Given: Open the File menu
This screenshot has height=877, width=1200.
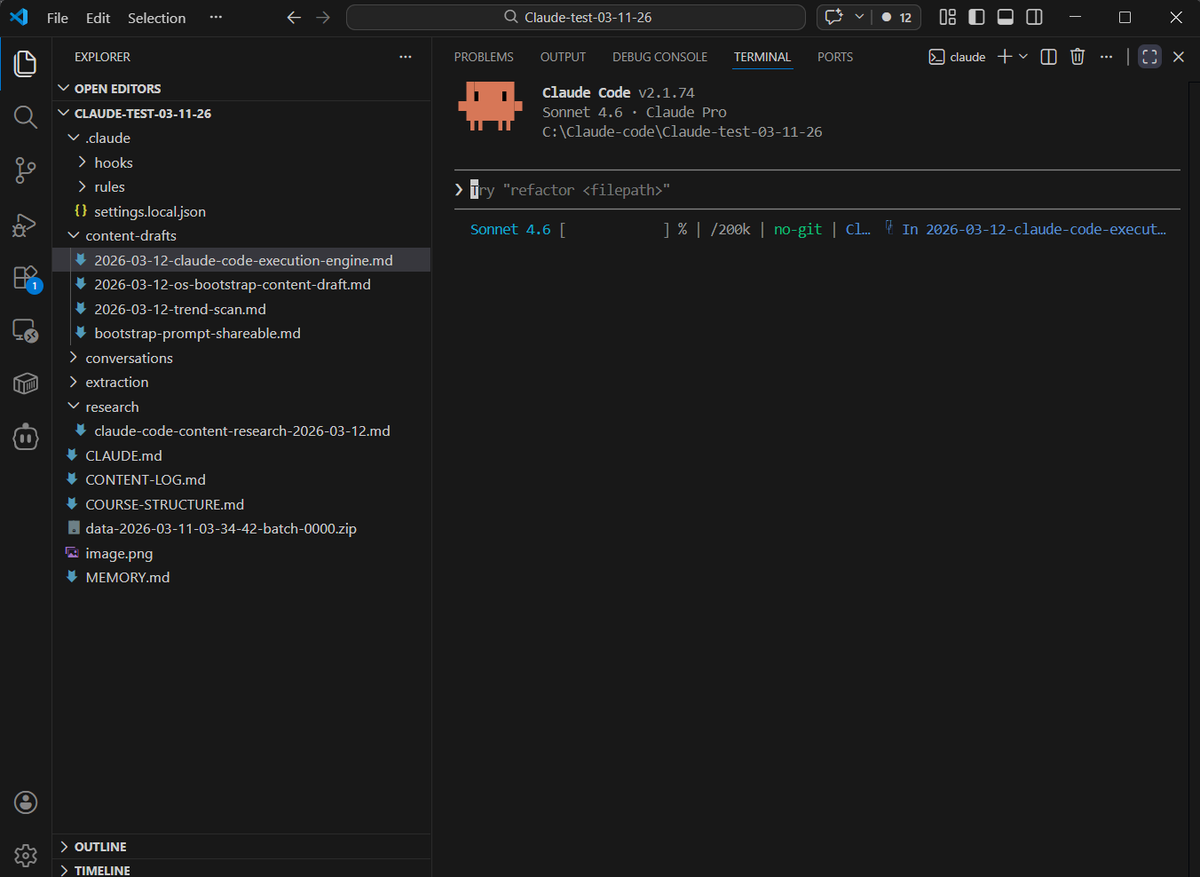Looking at the screenshot, I should tap(58, 17).
